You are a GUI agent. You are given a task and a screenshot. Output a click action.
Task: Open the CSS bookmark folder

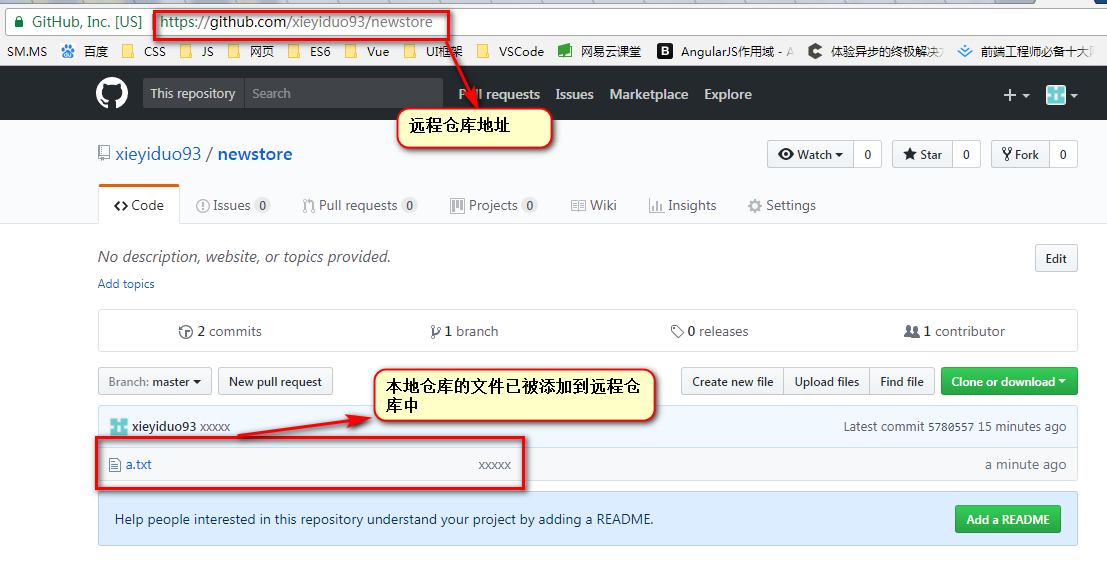point(144,52)
